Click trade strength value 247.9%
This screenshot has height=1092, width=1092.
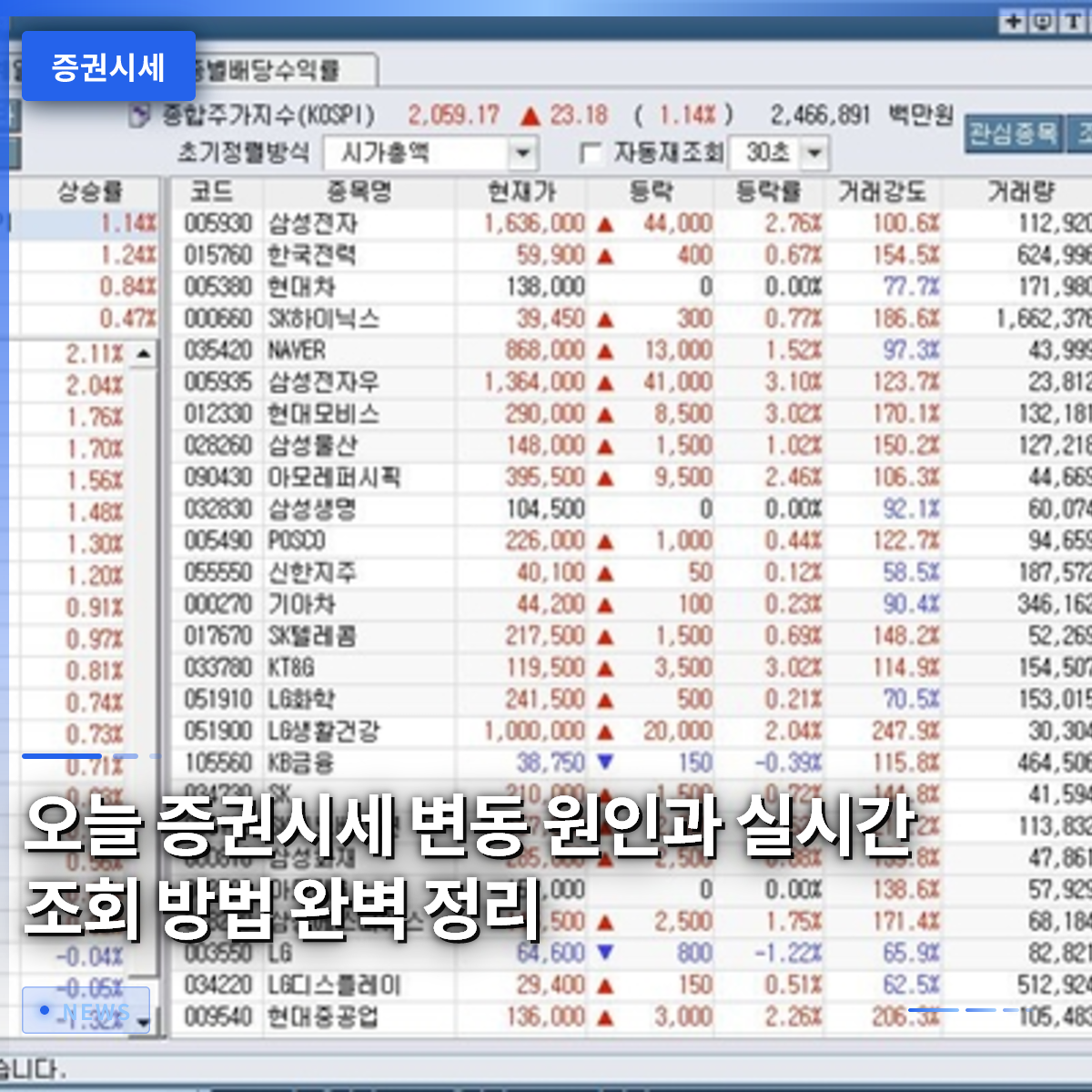(906, 731)
